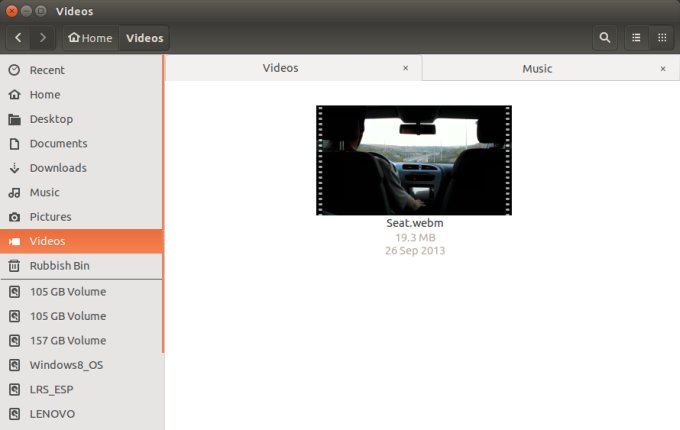
Task: Click the Downloads arrow icon in sidebar
Action: click(14, 168)
